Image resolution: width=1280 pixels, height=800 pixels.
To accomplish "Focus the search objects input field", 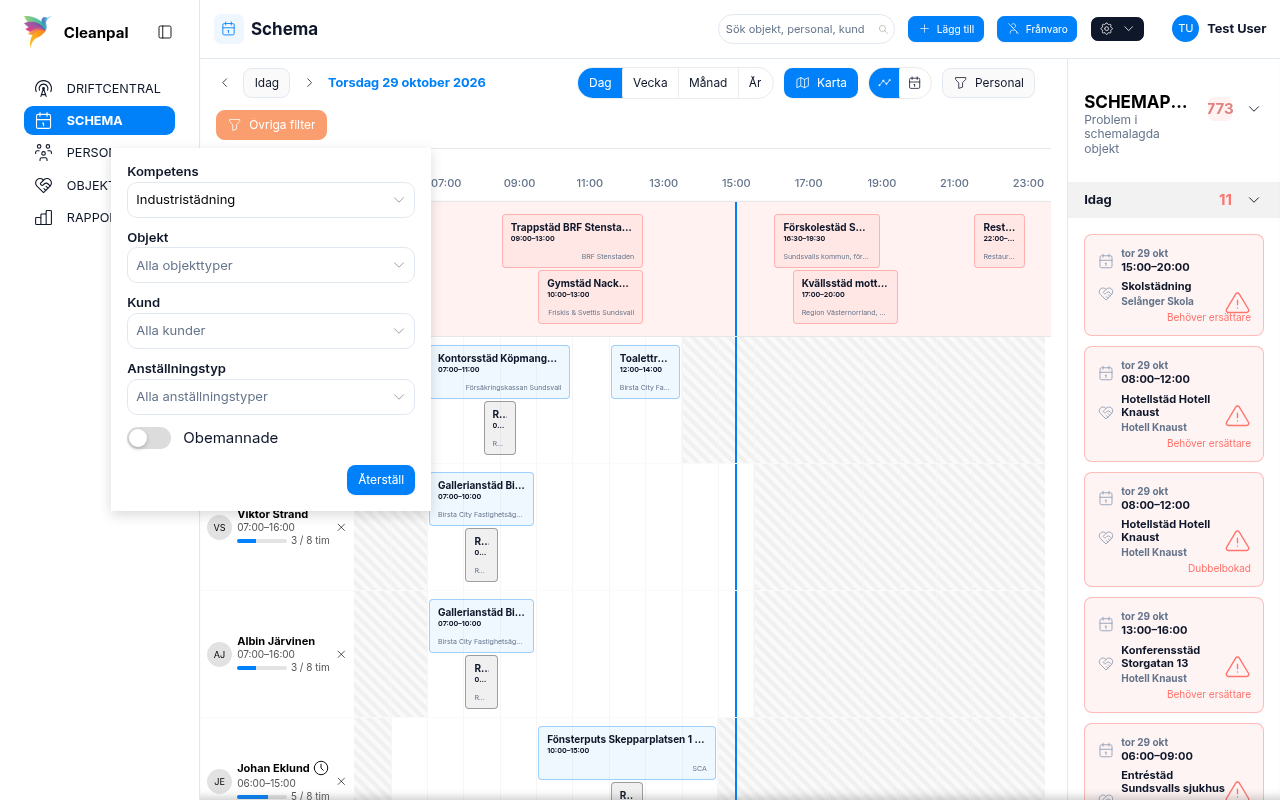I will (x=806, y=29).
